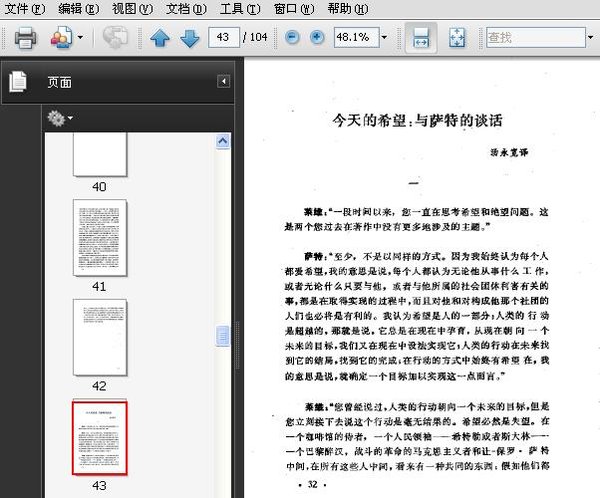Collapse the pages panel with arrow button
Screen dimensions: 600x498
tap(224, 81)
